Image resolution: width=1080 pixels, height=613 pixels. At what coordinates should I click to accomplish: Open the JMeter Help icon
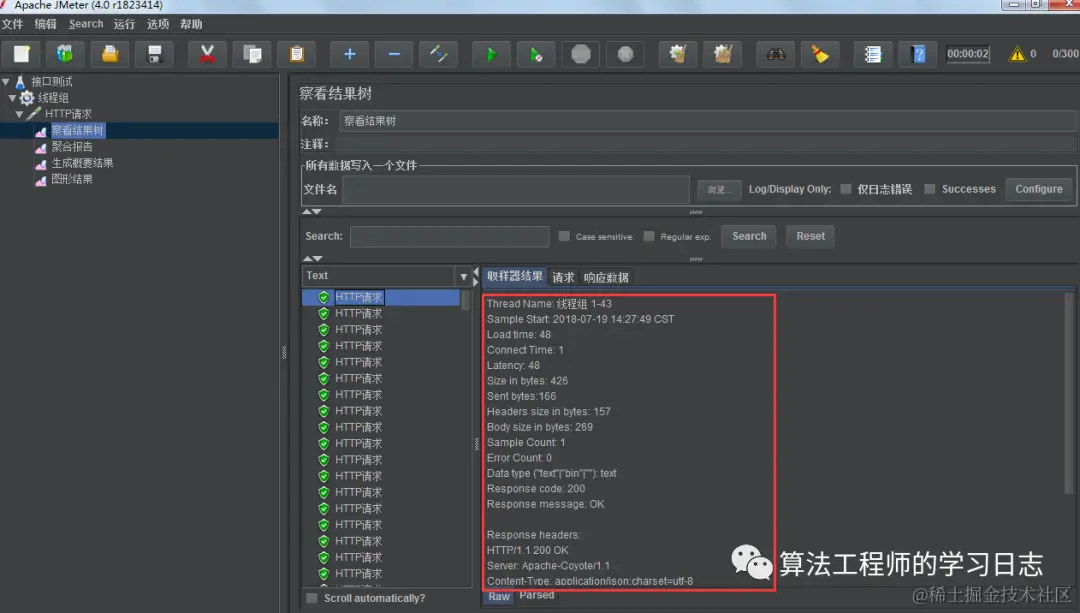point(918,54)
